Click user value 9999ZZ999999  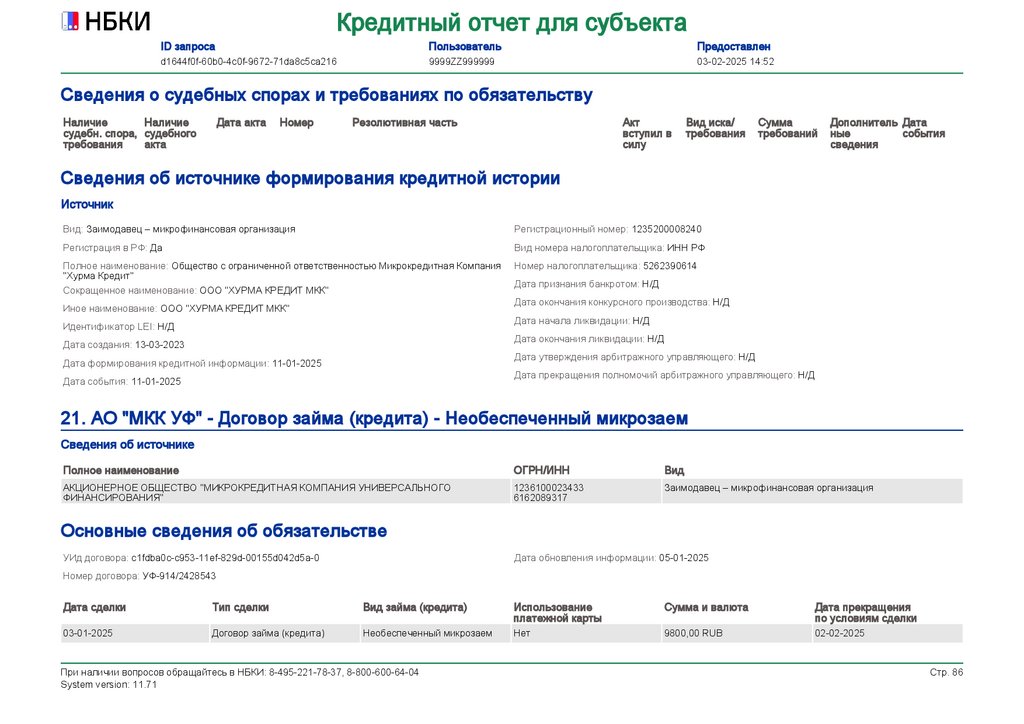[462, 61]
